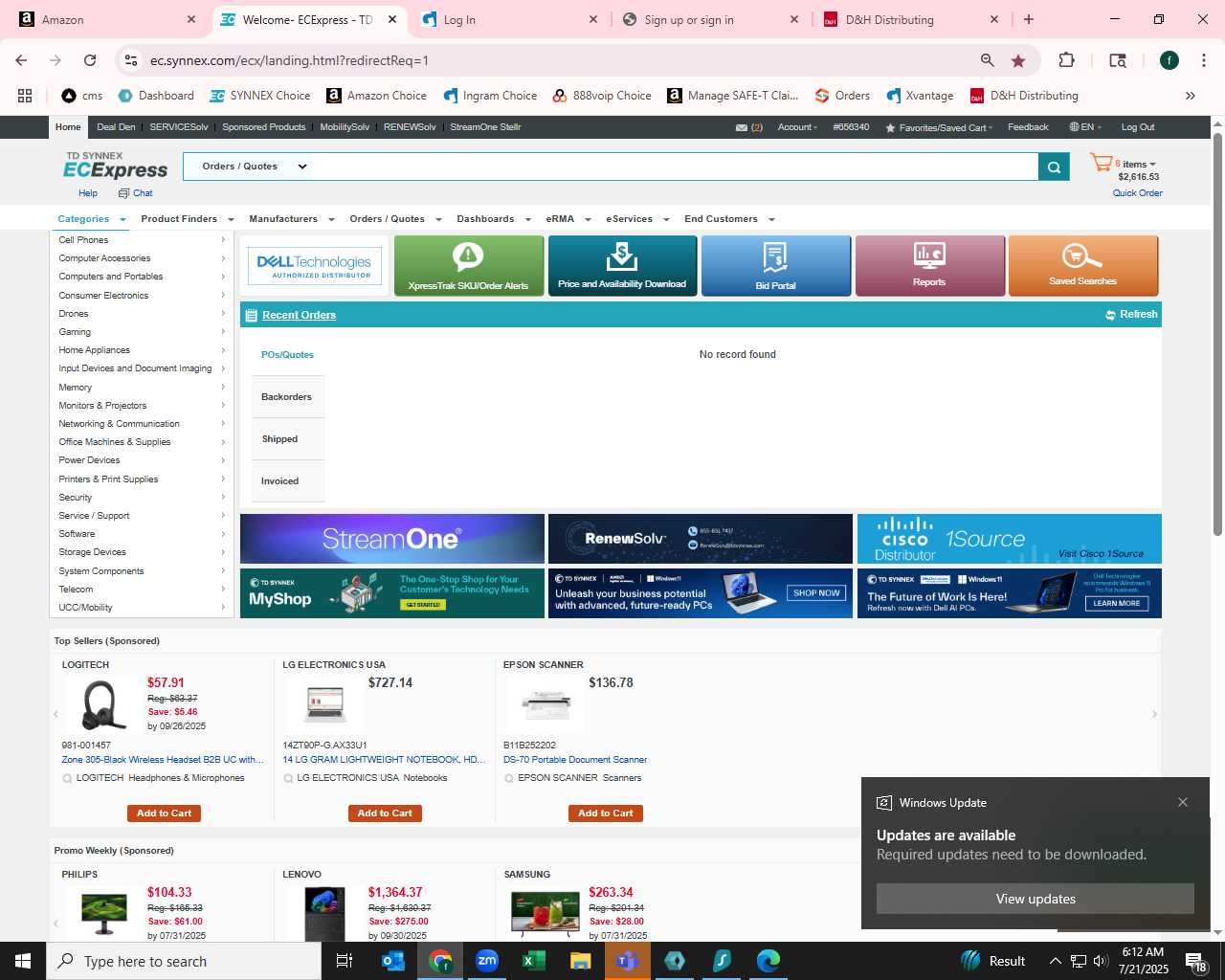
Task: Expand the eServices menu
Action: pyautogui.click(x=637, y=219)
